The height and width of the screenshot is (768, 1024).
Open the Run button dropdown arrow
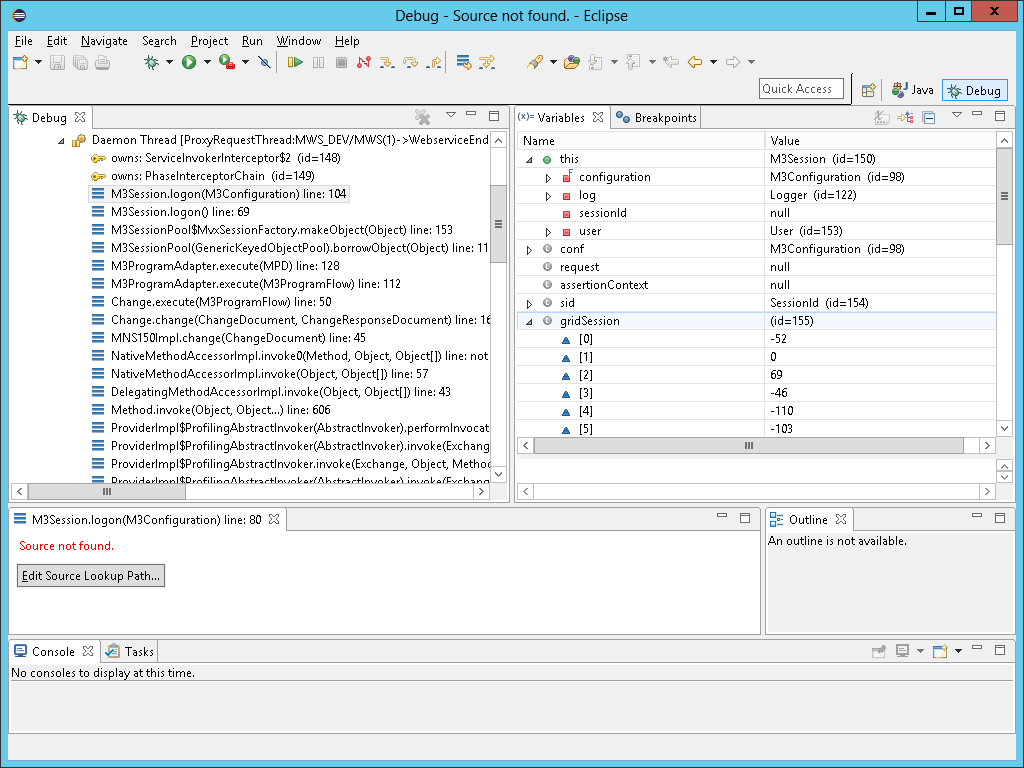click(x=208, y=62)
